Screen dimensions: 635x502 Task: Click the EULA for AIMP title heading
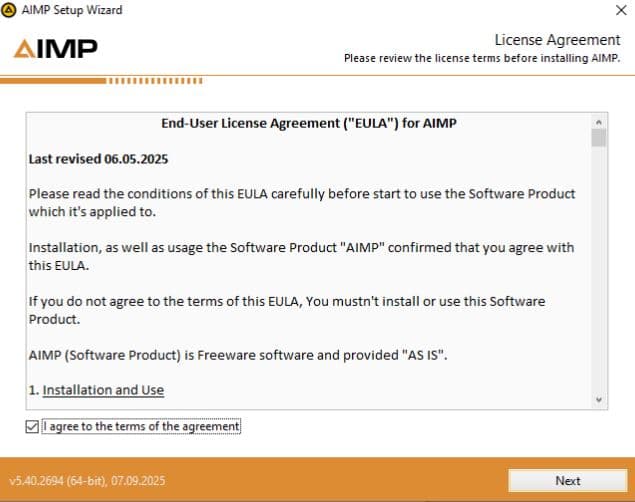(309, 123)
